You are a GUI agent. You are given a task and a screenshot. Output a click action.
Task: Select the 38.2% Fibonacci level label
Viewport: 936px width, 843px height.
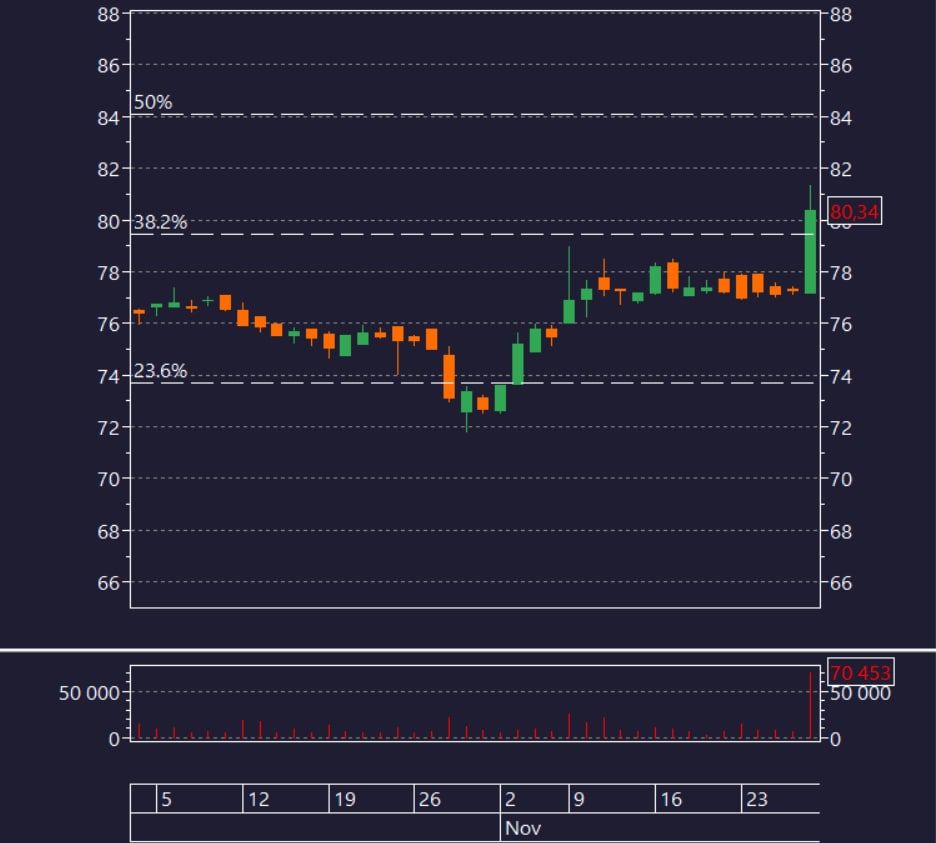tap(160, 222)
